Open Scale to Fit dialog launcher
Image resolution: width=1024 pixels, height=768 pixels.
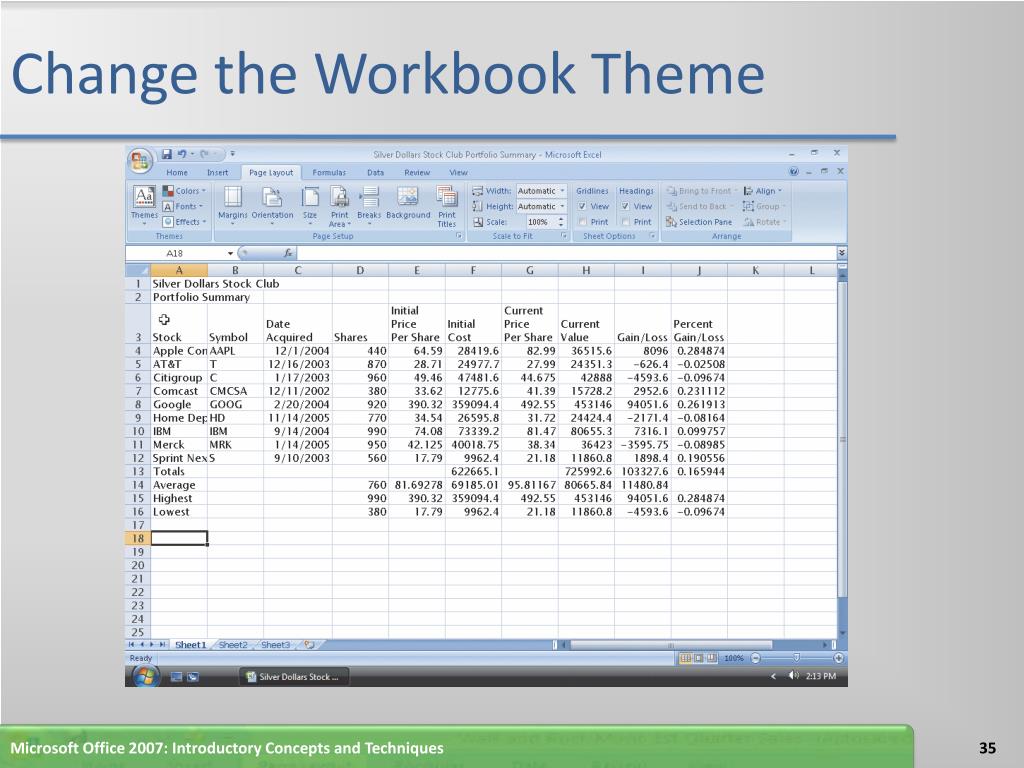pos(564,236)
